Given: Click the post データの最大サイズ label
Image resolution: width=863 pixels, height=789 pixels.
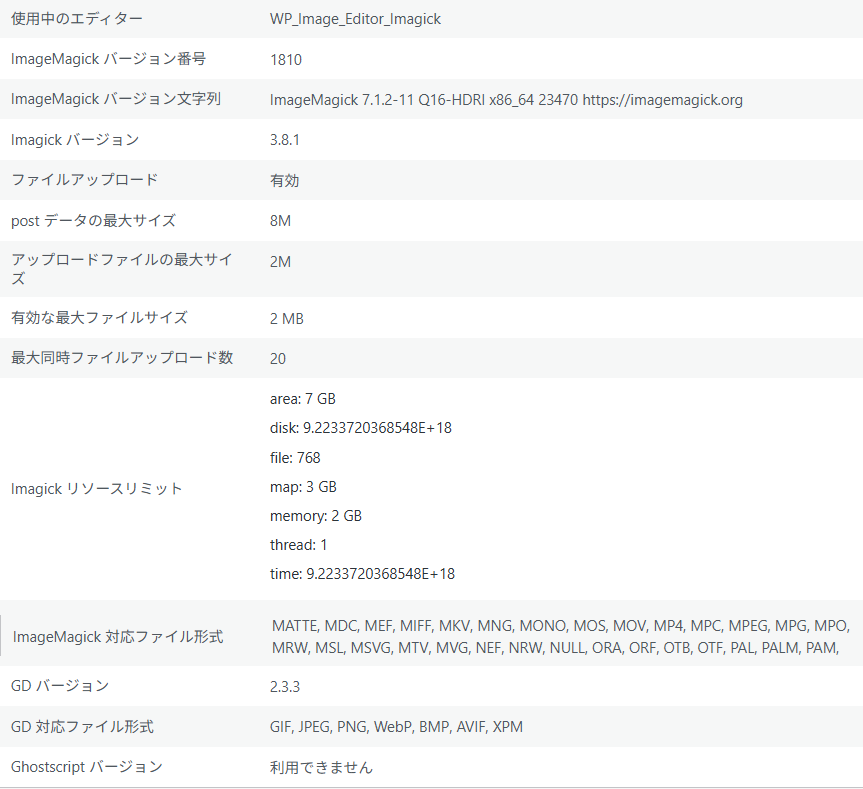Looking at the screenshot, I should [93, 221].
